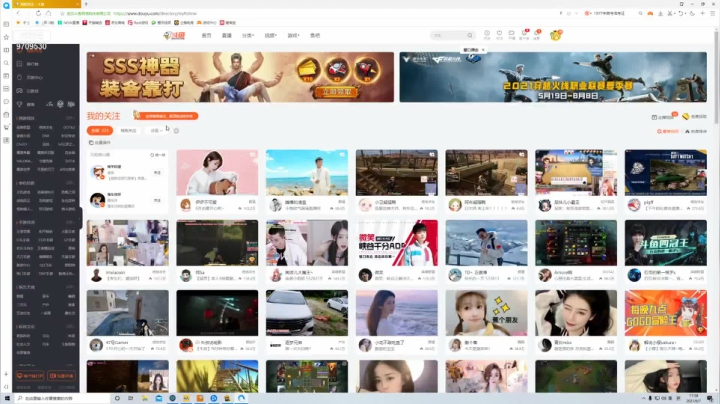Click the Douyu logo in site header
This screenshot has height=404, width=720.
click(x=174, y=35)
